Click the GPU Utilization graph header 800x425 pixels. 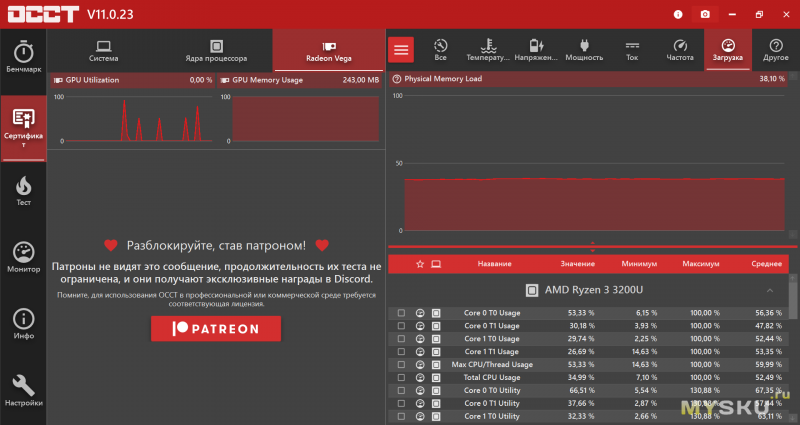pyautogui.click(x=133, y=80)
